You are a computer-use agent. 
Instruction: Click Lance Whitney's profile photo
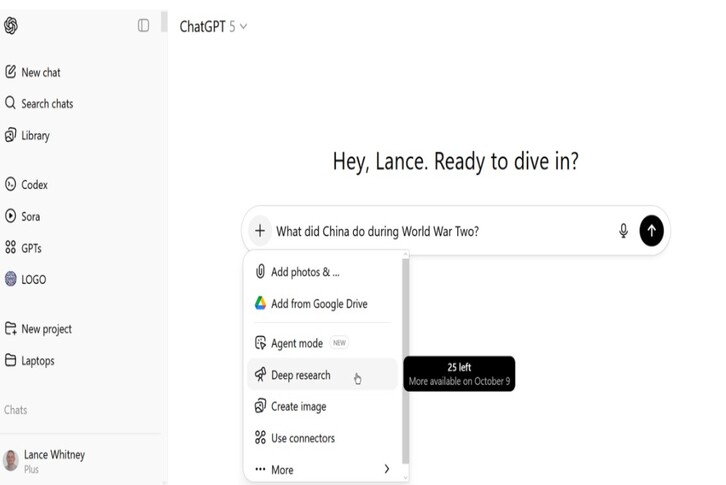pos(11,460)
